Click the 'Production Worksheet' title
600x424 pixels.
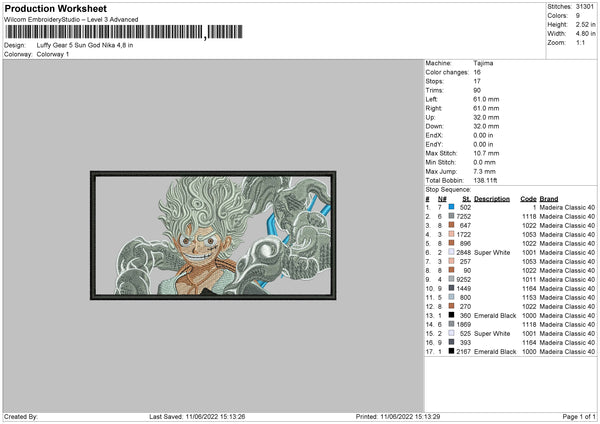click(x=55, y=8)
